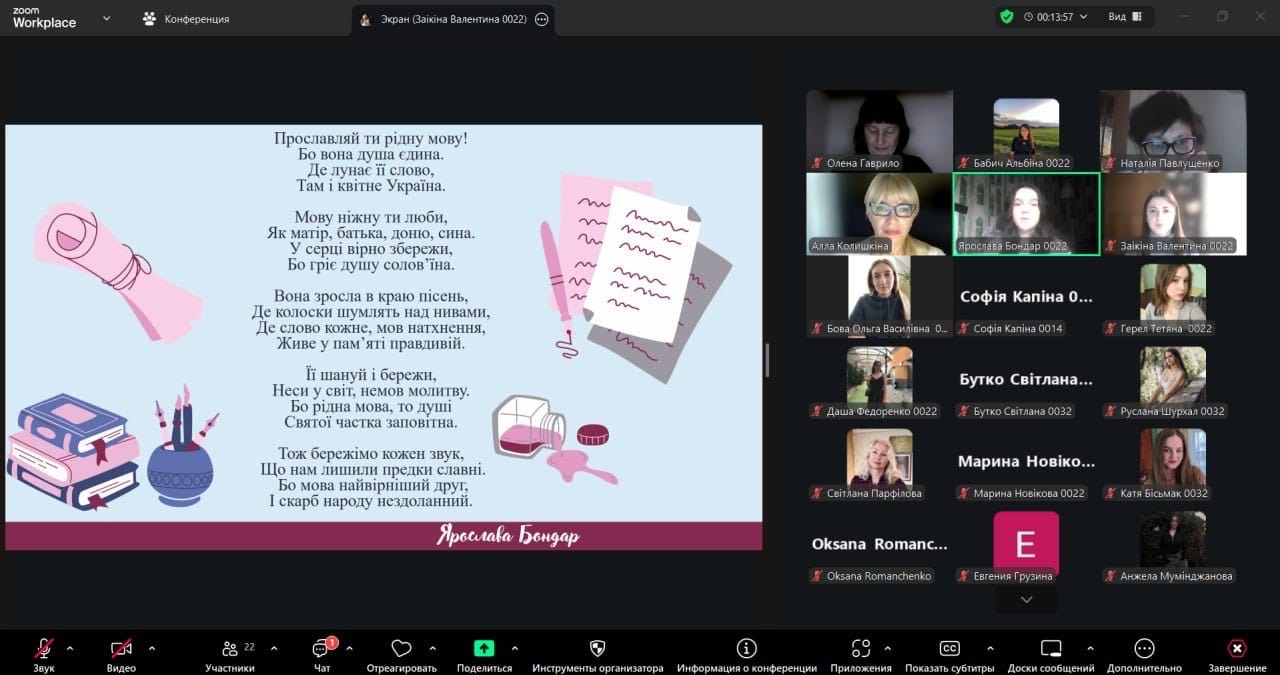Unmute microphone with the Звук button
This screenshot has width=1280, height=675.
click(x=44, y=649)
